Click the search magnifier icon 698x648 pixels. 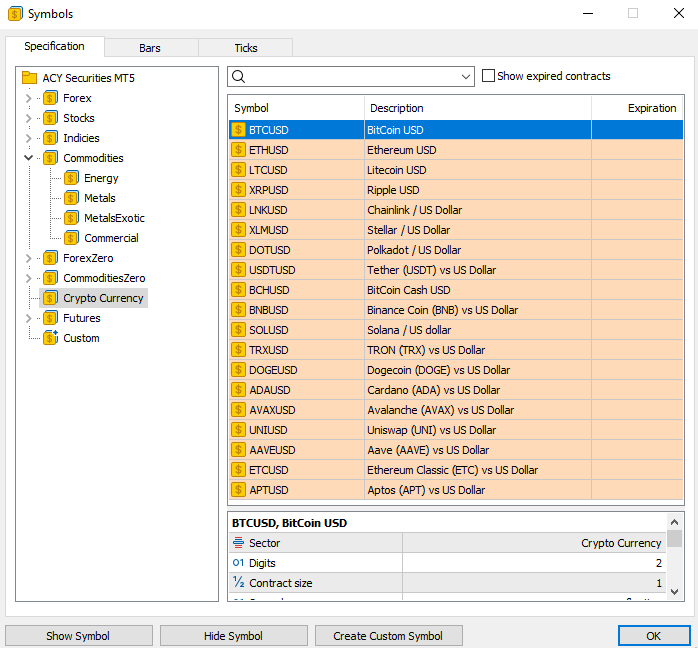pos(239,77)
